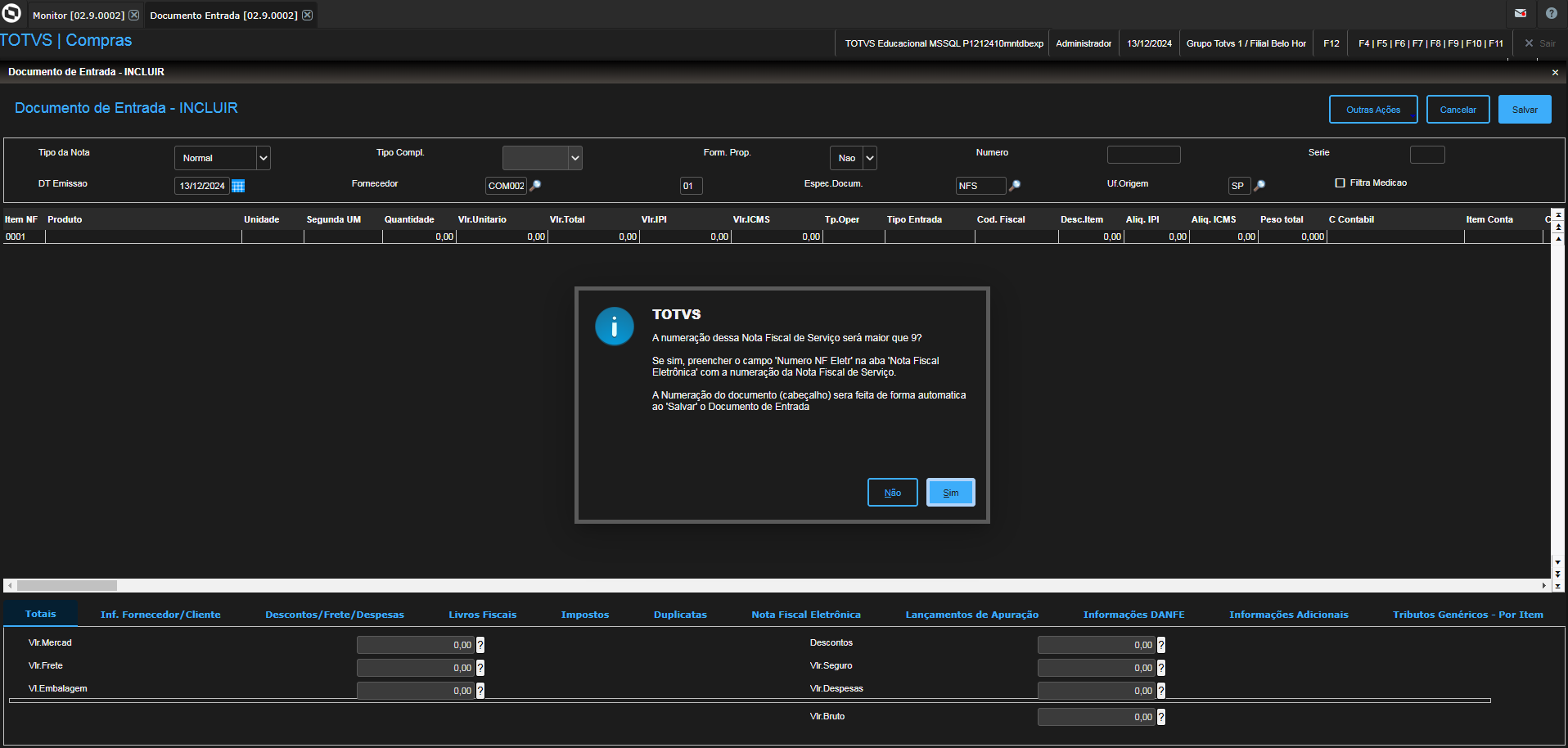Click the Produto cell in row 0001

[x=143, y=237]
